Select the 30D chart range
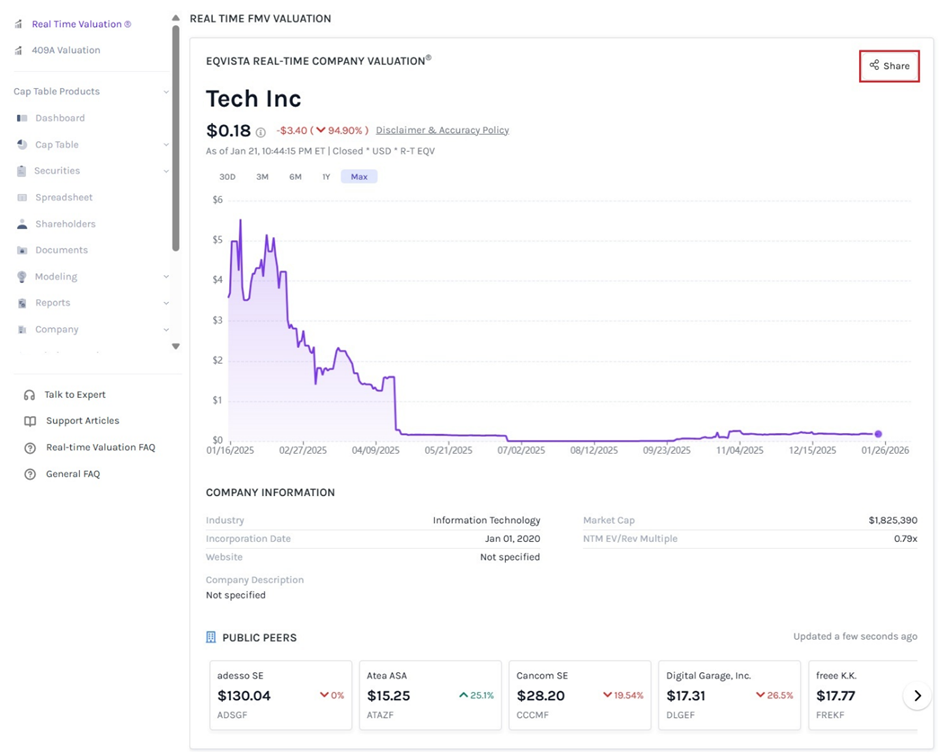This screenshot has width=939, height=753. (x=227, y=177)
